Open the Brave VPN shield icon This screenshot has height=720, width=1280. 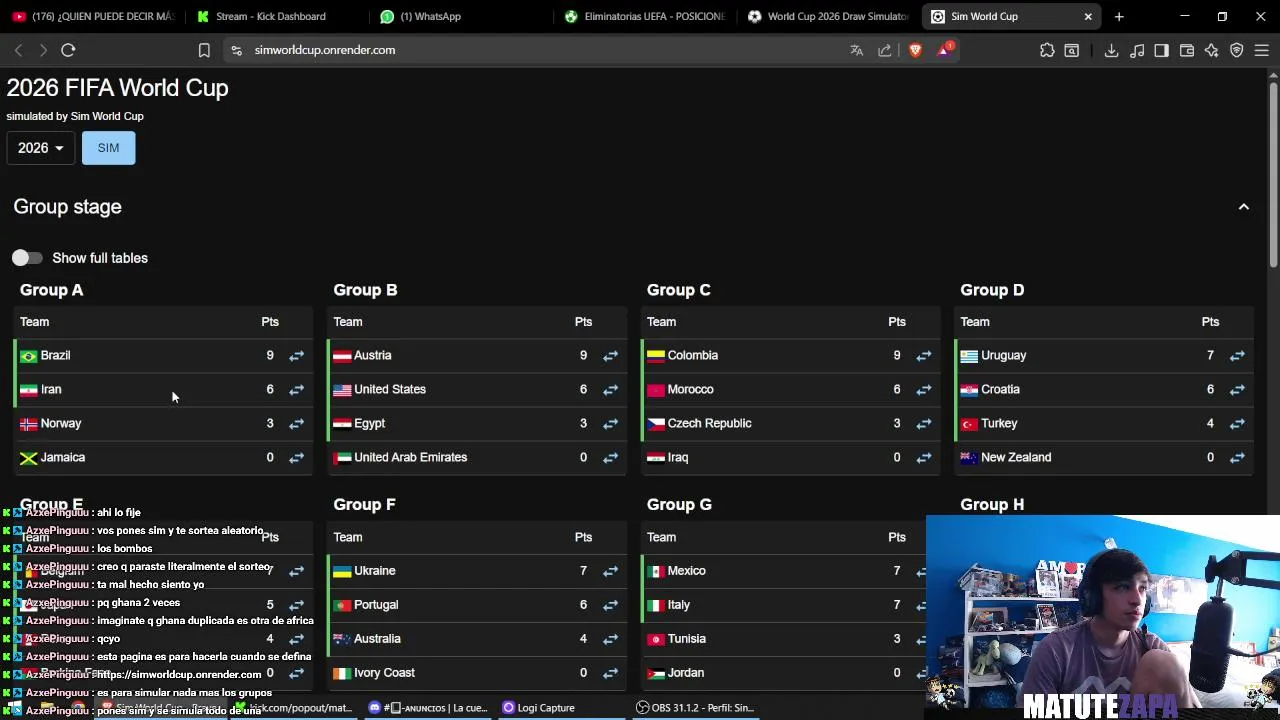[x=1237, y=50]
